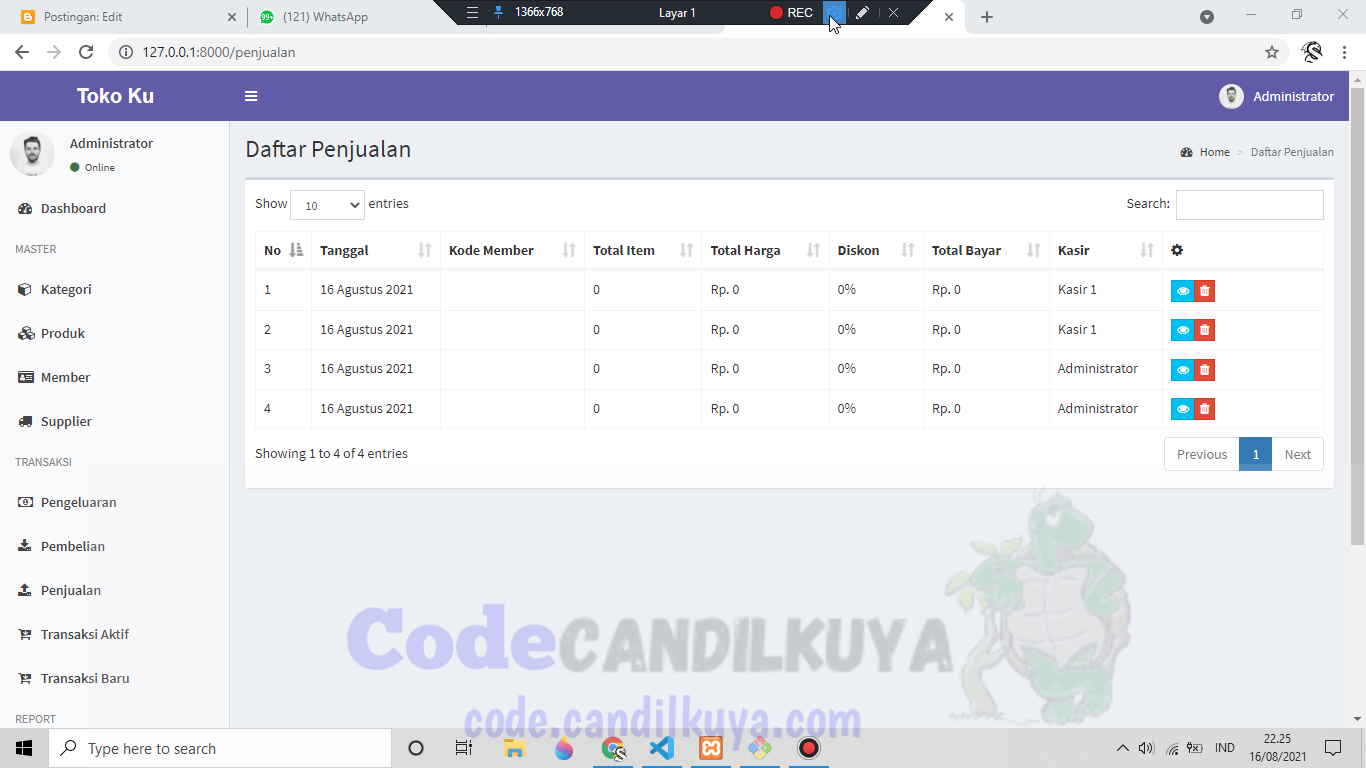
Task: Open the Member management page
Action: 67,377
